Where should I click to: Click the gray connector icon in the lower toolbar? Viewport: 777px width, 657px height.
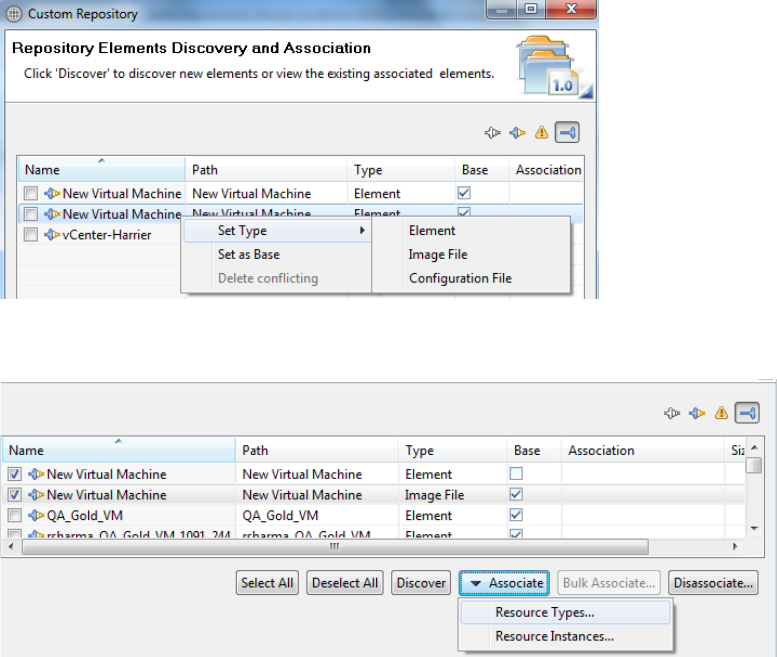tap(672, 412)
